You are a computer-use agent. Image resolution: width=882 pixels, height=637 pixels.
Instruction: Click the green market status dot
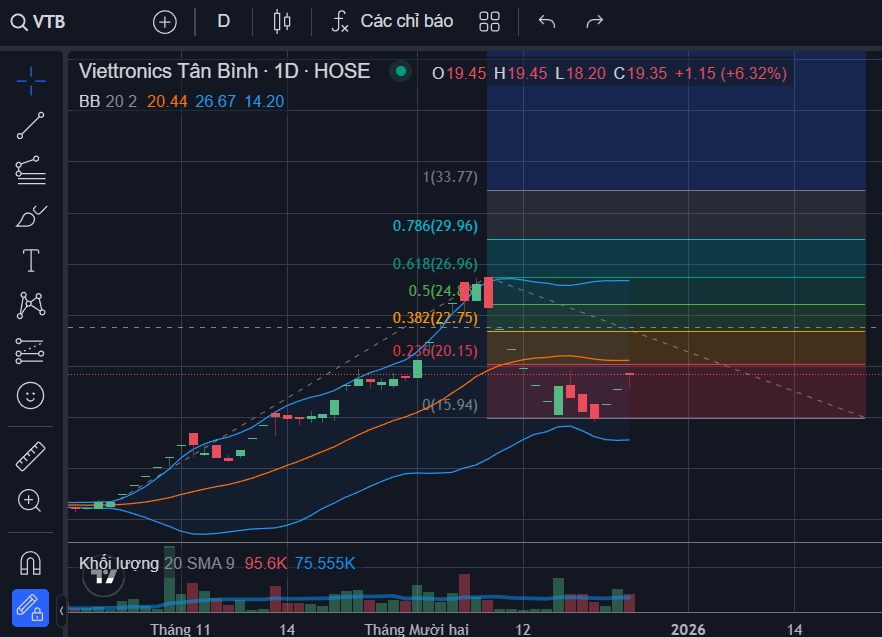tap(401, 71)
